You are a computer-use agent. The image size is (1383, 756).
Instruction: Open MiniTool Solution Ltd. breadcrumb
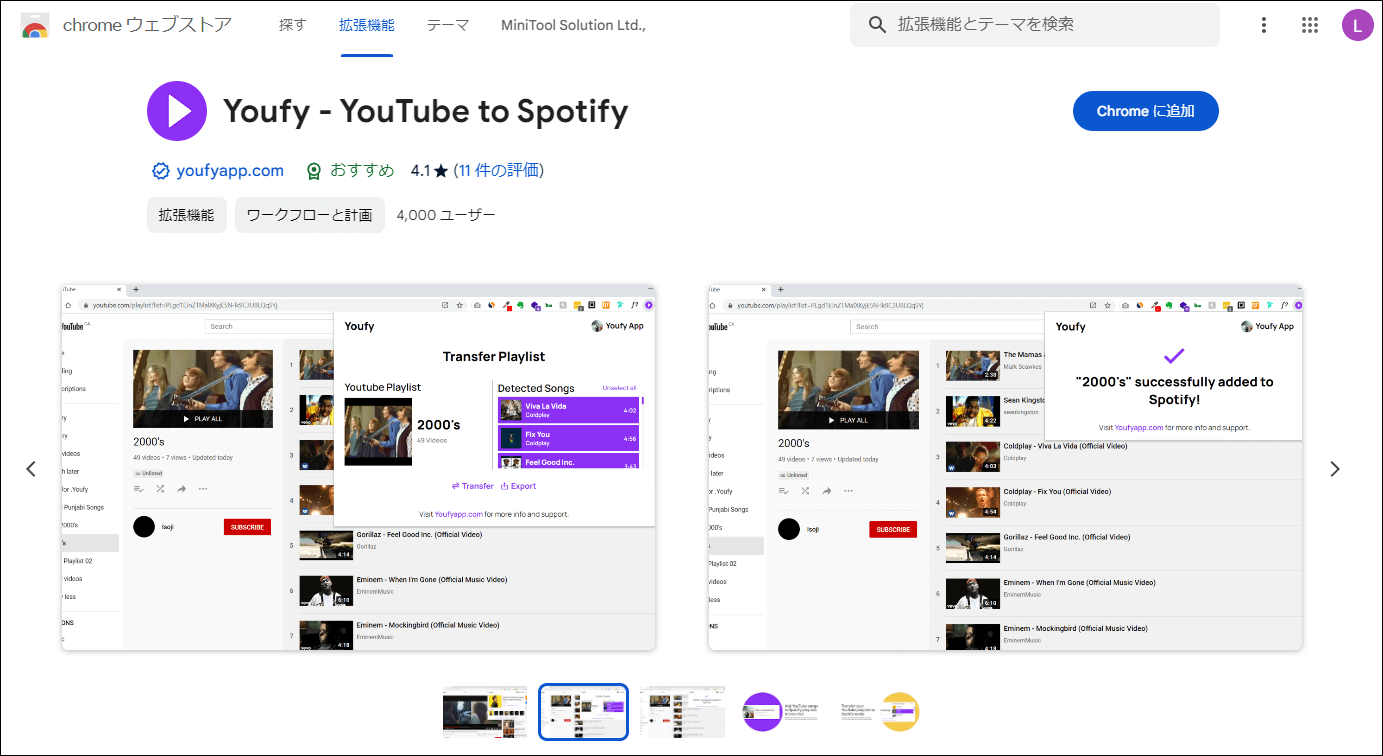[574, 25]
